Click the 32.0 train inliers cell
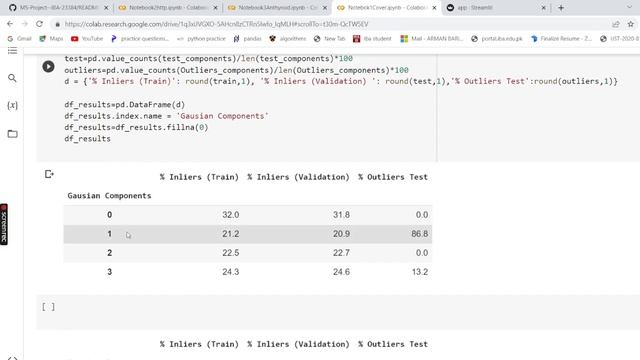Image resolution: width=640 pixels, height=360 pixels. (x=231, y=215)
